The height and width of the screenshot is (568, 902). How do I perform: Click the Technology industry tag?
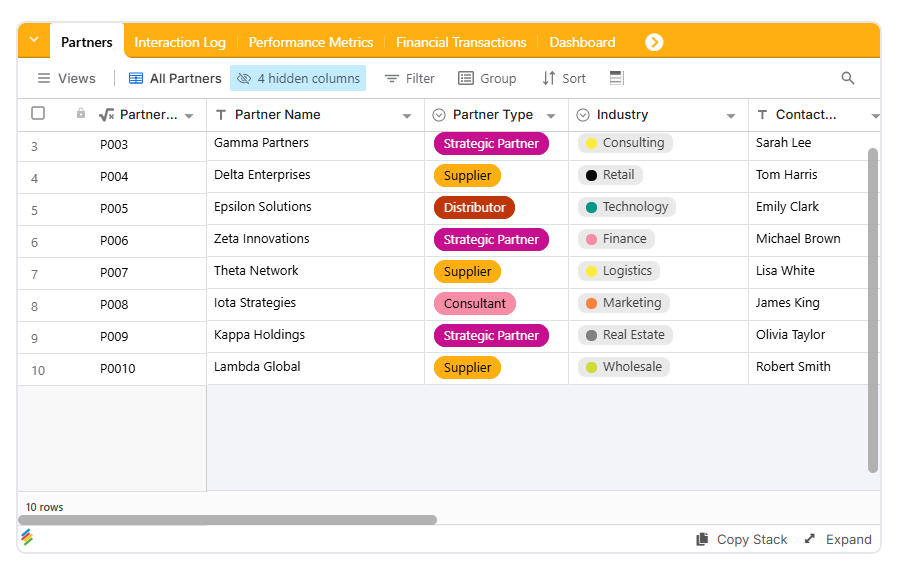tap(626, 207)
